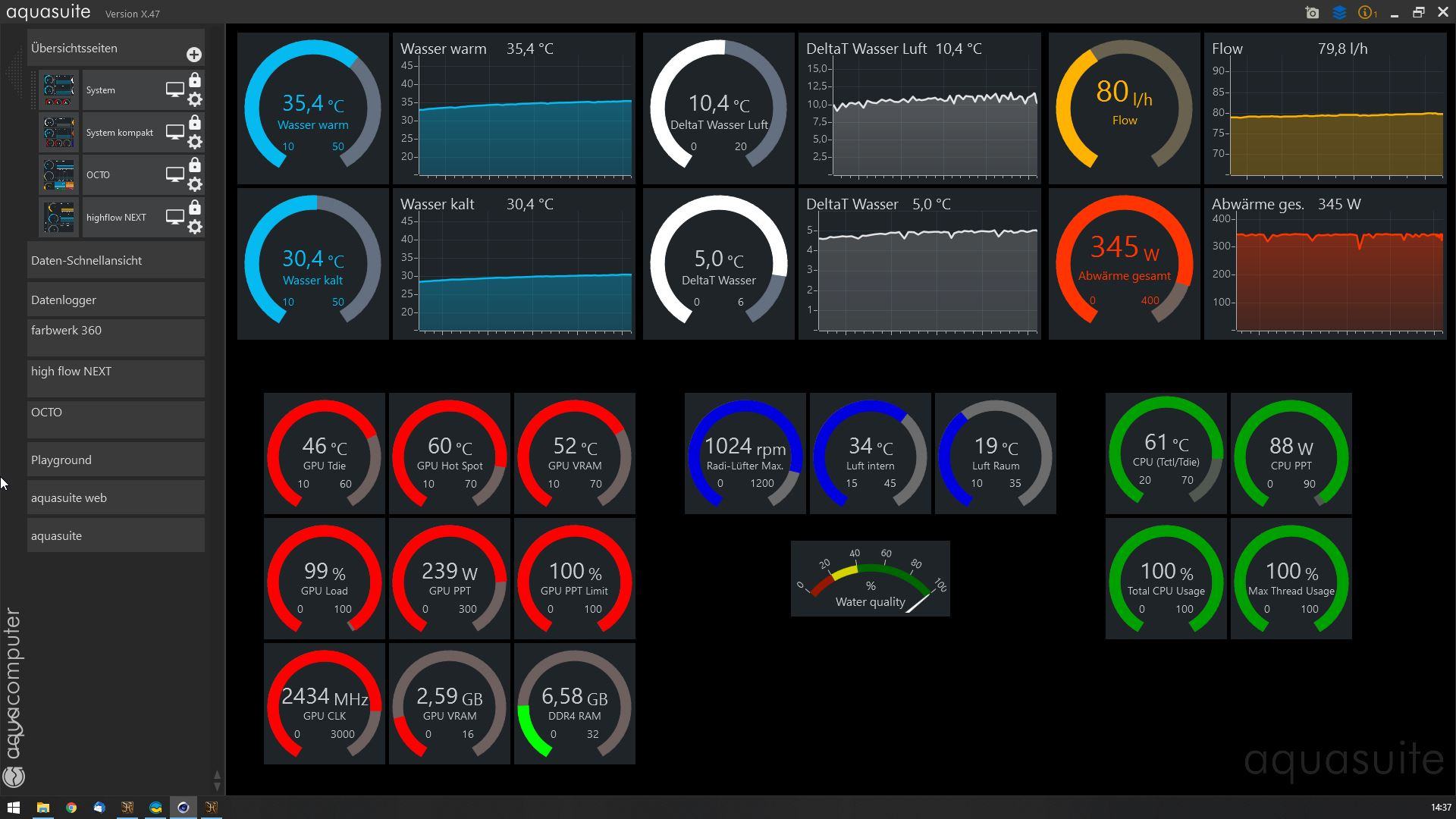Click the System kompakt page thumbnail

pyautogui.click(x=58, y=133)
